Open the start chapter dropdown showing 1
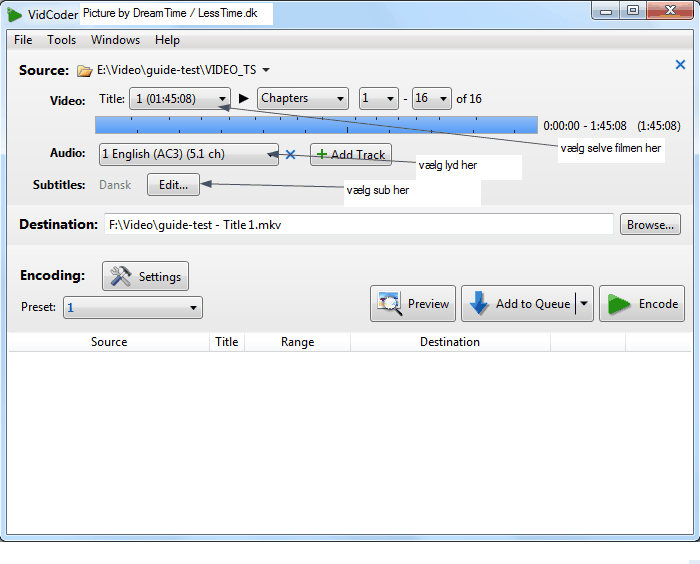 (x=379, y=98)
